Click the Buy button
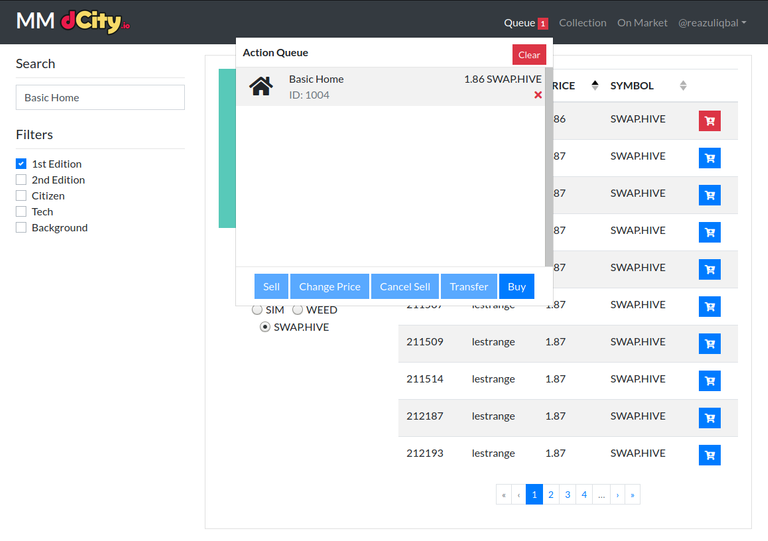The image size is (768, 541). (x=517, y=286)
